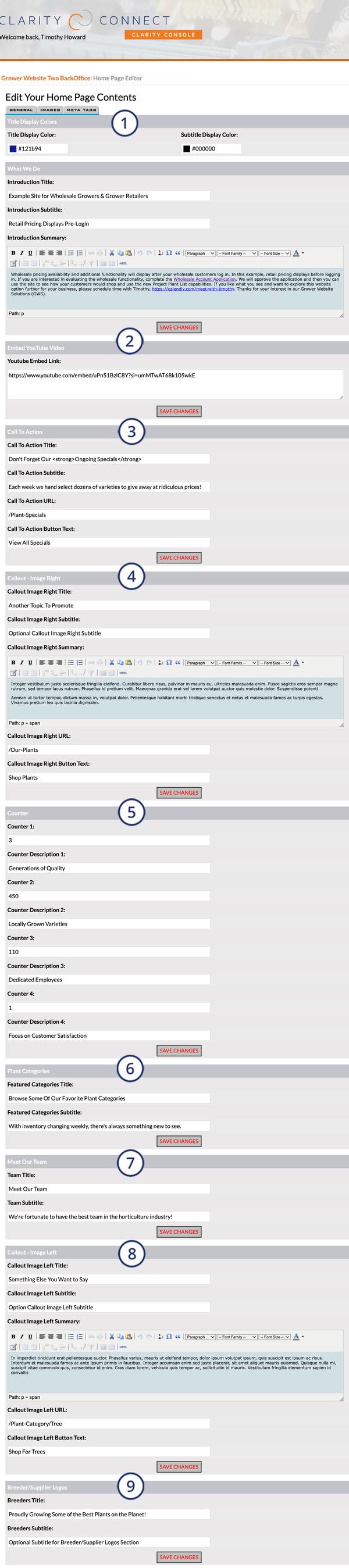Click the Call To Action URL field
This screenshot has width=349, height=1568.
[108, 515]
